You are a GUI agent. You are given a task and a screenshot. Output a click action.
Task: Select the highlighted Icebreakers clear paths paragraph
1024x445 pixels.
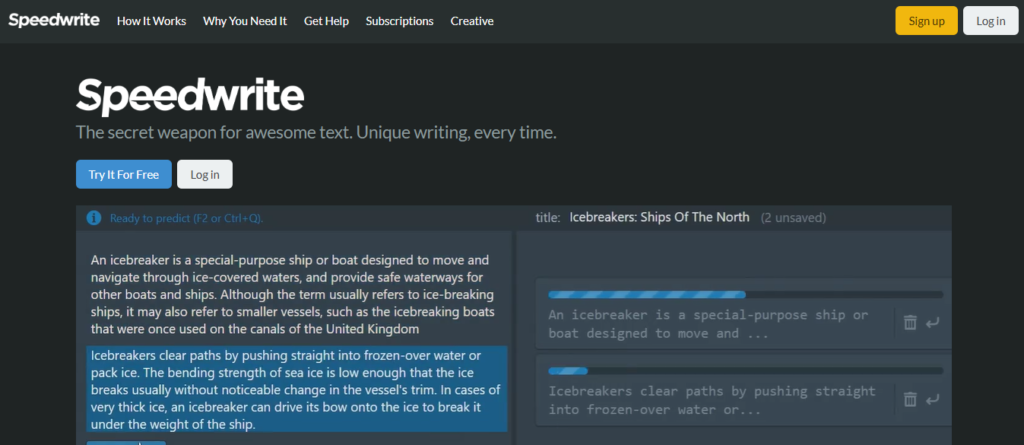[x=296, y=389]
